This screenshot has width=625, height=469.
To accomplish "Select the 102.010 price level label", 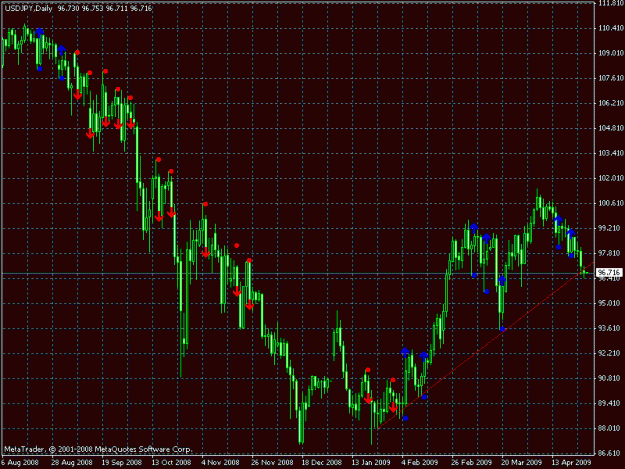I will (x=610, y=178).
